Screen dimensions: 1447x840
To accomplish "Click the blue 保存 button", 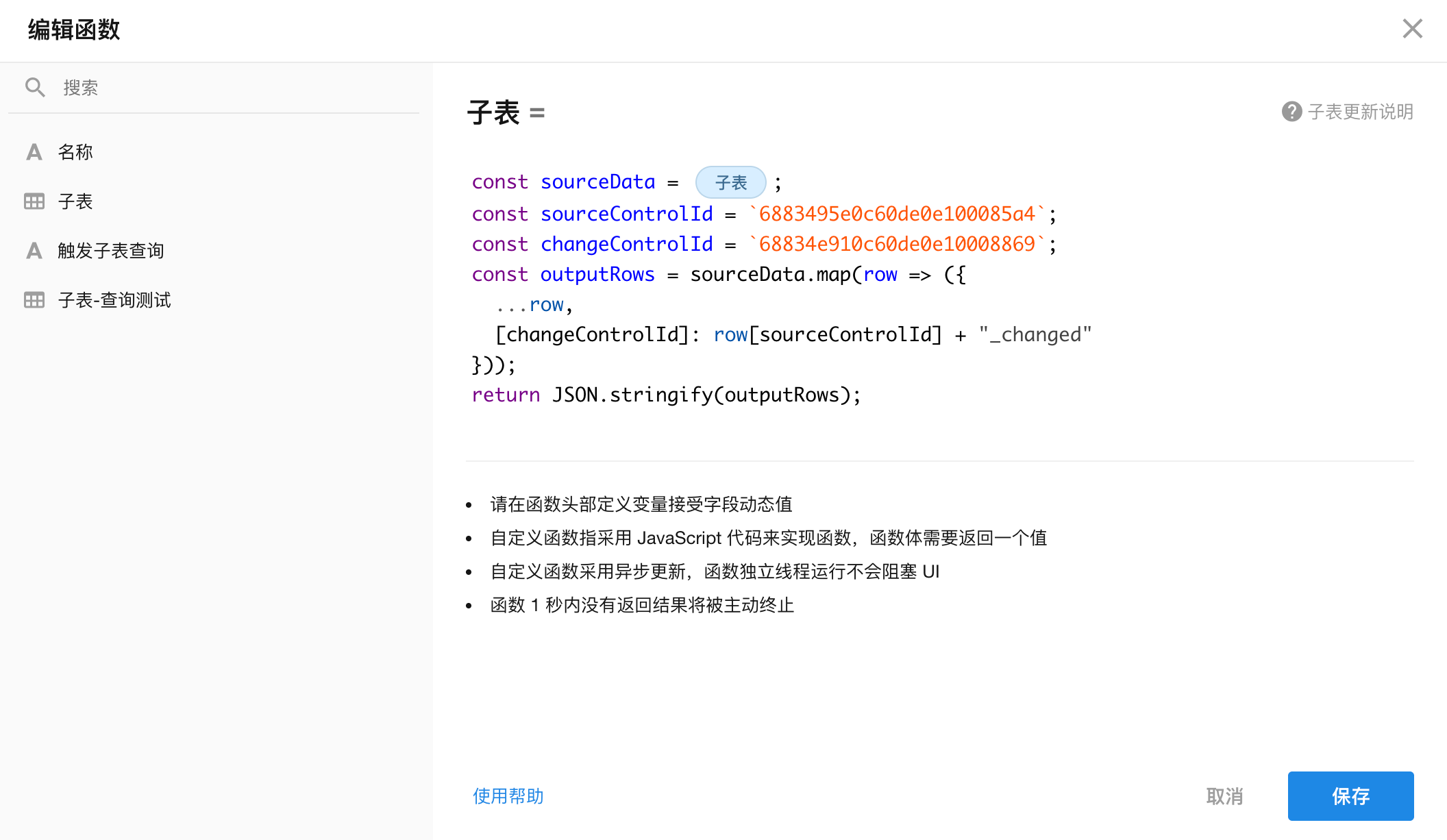I will 1350,796.
